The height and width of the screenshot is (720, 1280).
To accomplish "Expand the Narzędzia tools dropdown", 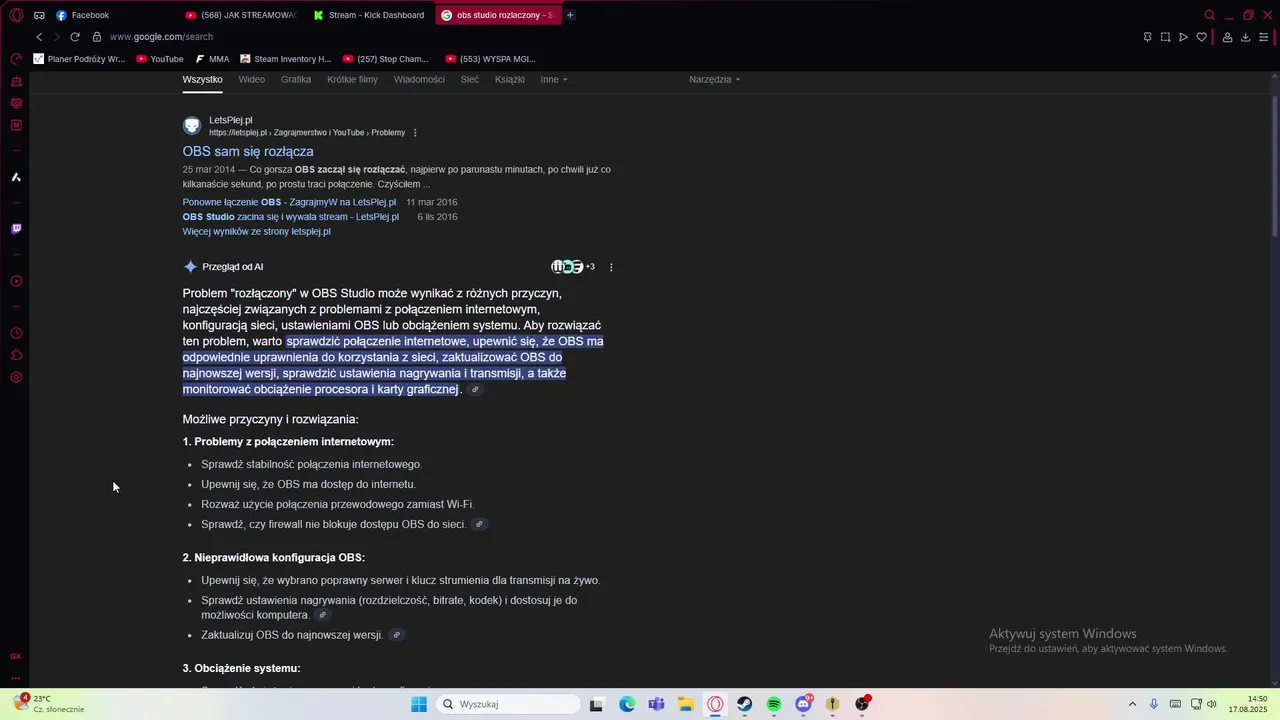I will (x=715, y=79).
